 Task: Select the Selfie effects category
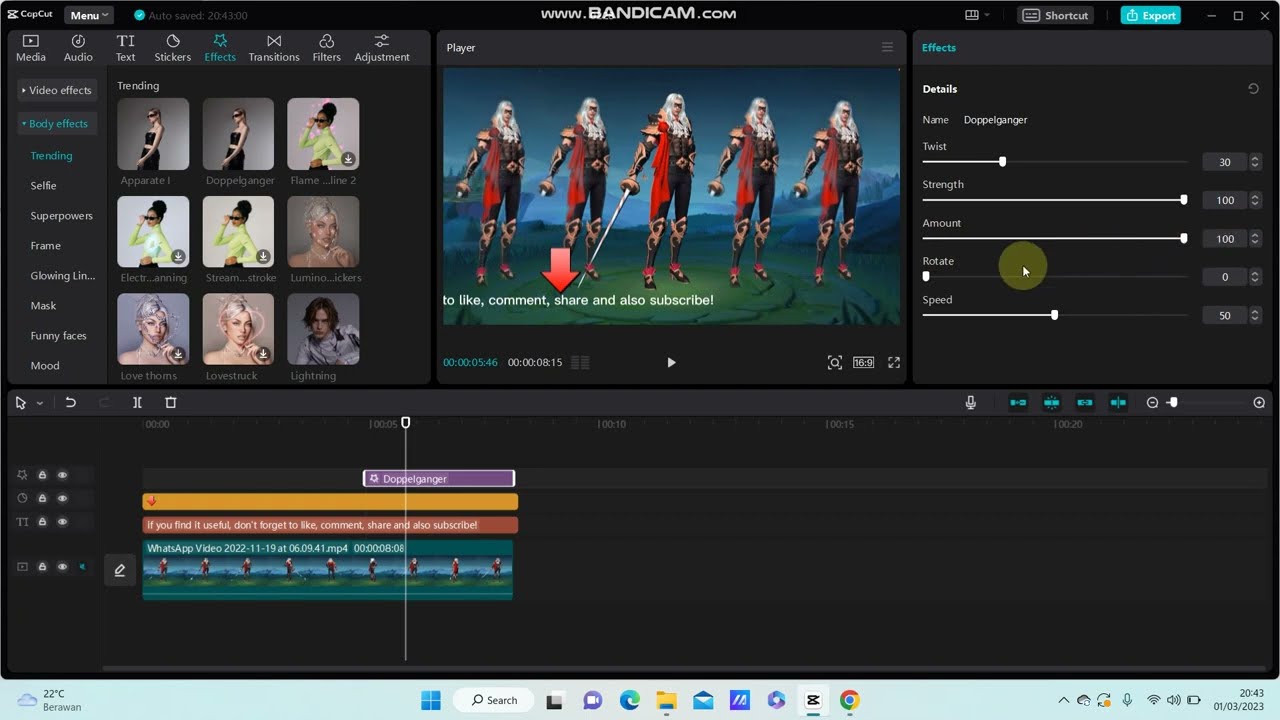(43, 186)
